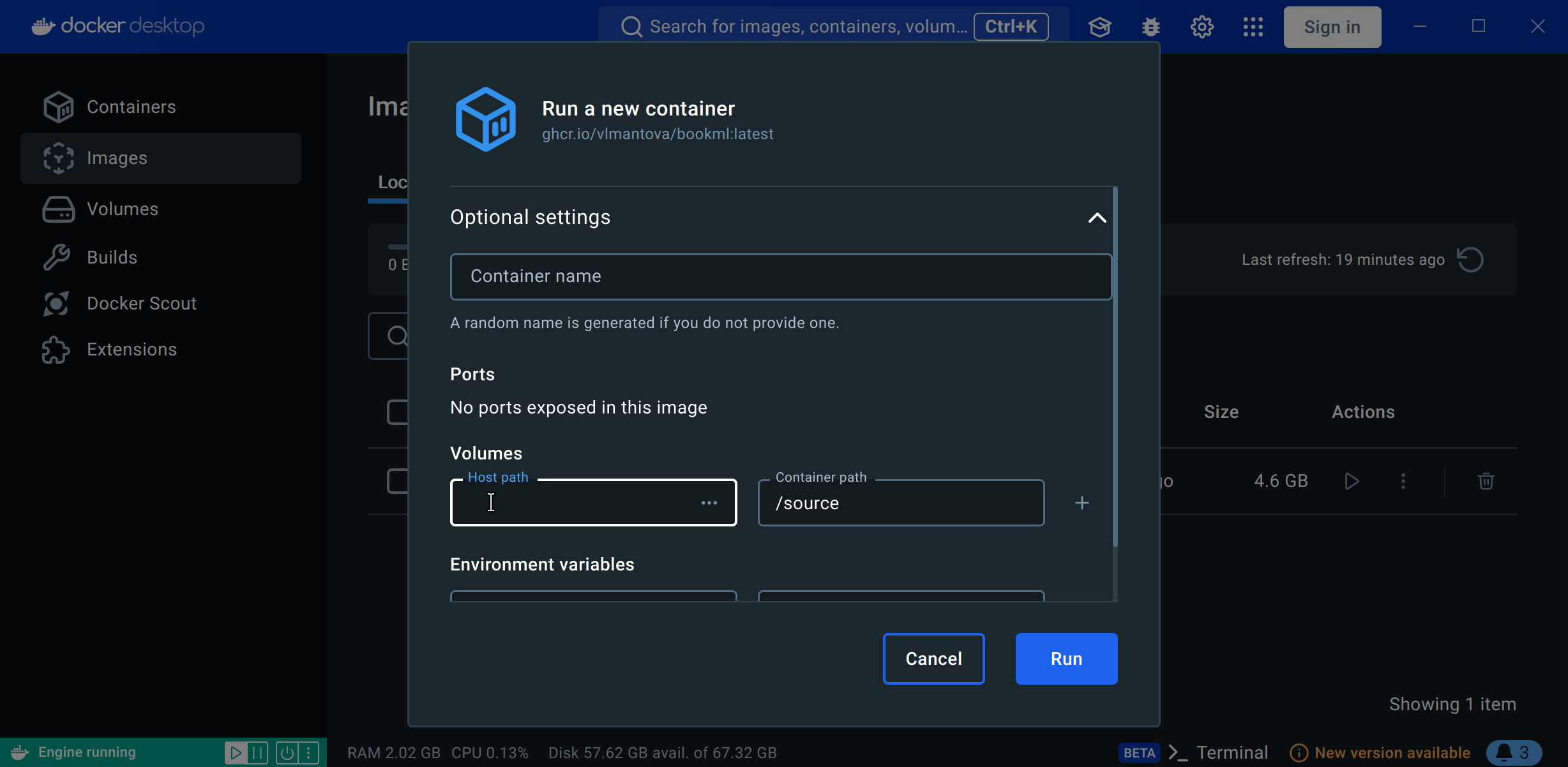Delete the image with trash icon
The image size is (1568, 767).
[x=1486, y=481]
